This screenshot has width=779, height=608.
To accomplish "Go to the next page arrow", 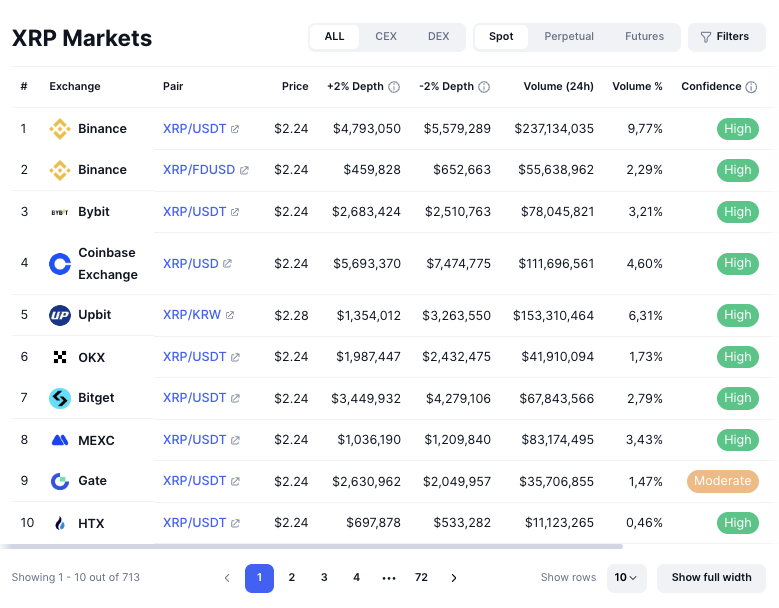I will point(454,578).
